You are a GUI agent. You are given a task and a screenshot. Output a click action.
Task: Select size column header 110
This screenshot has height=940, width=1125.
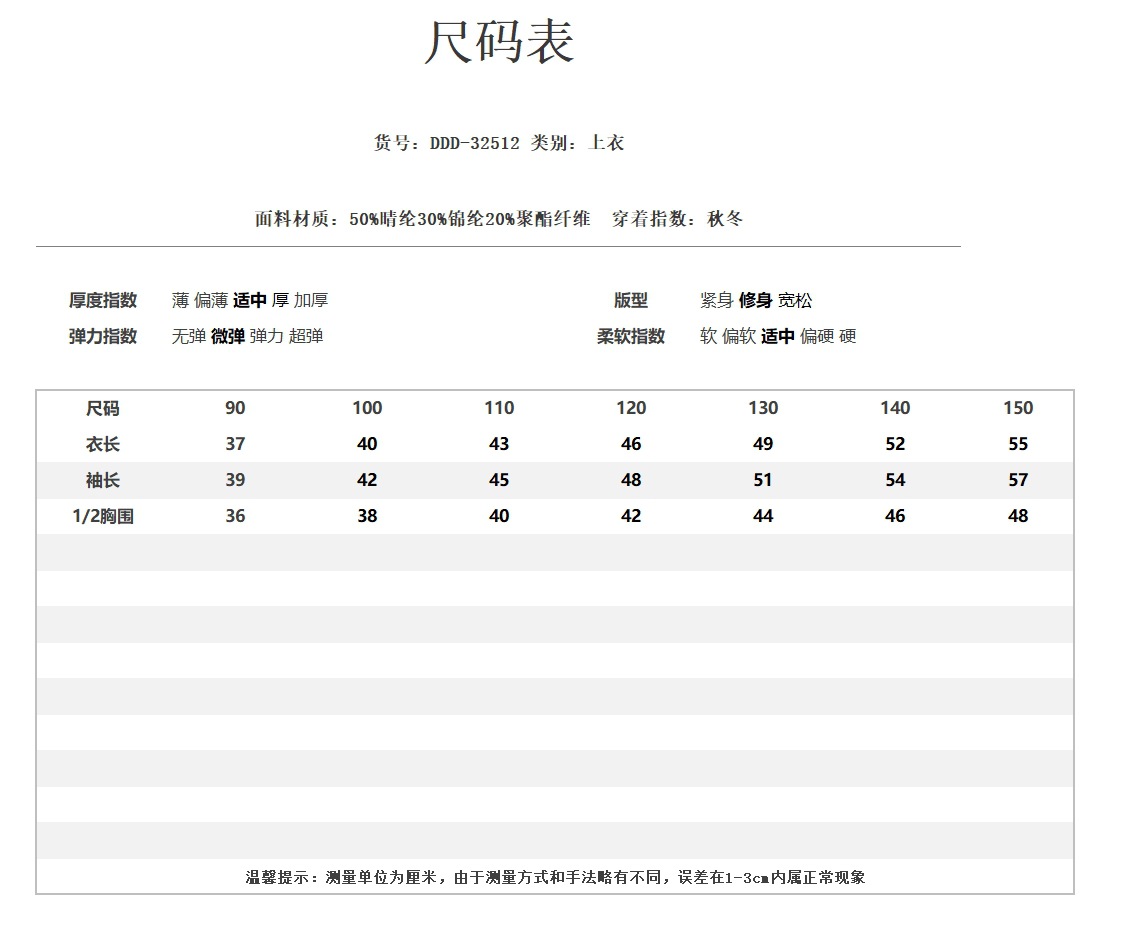click(x=499, y=408)
